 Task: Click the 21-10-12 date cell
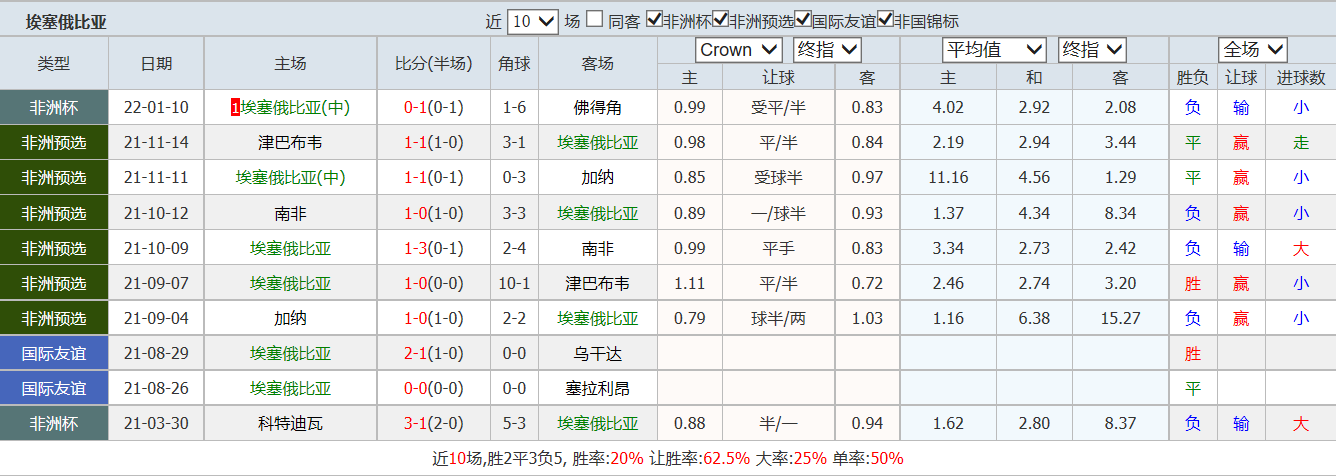[156, 213]
